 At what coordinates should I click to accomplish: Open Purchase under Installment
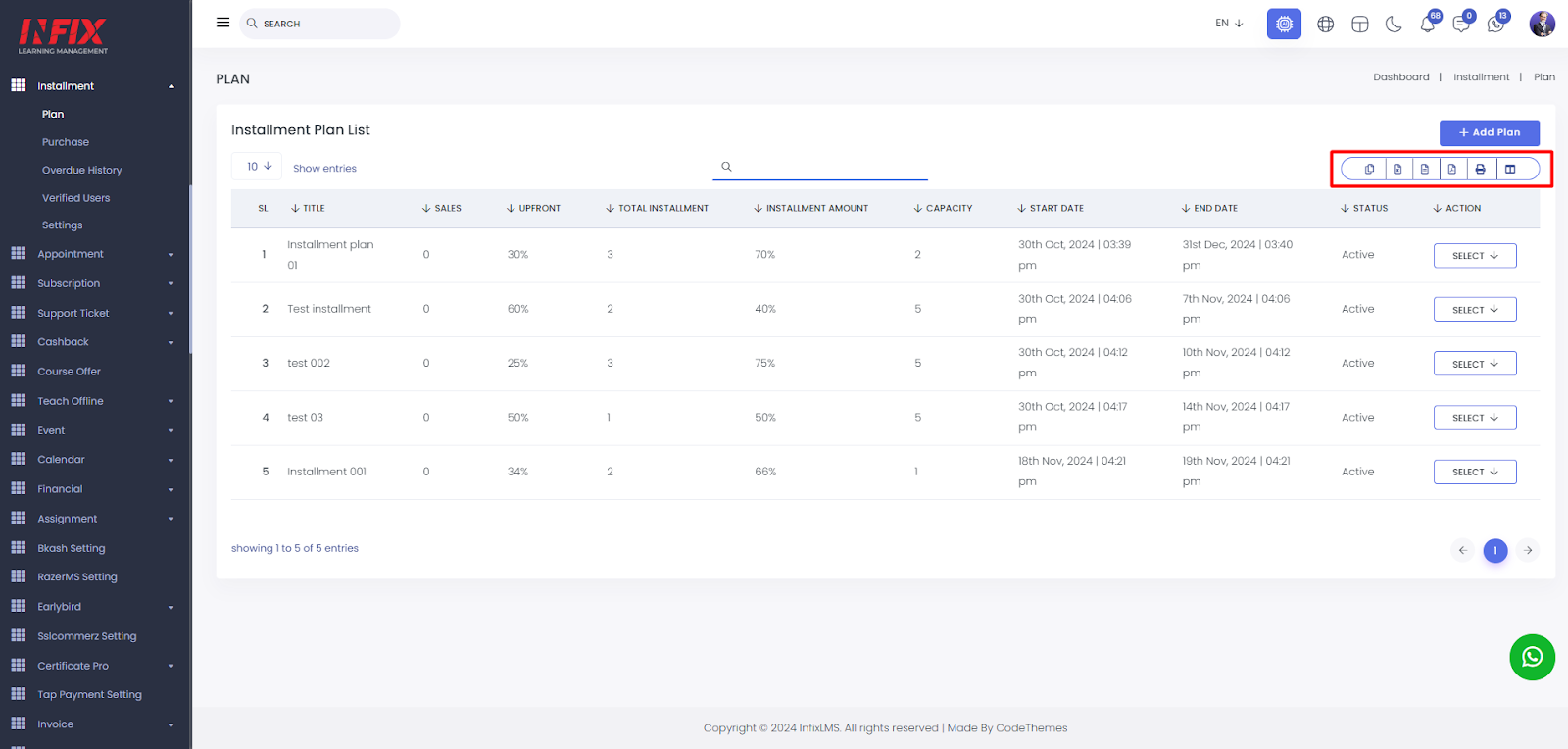pos(66,142)
